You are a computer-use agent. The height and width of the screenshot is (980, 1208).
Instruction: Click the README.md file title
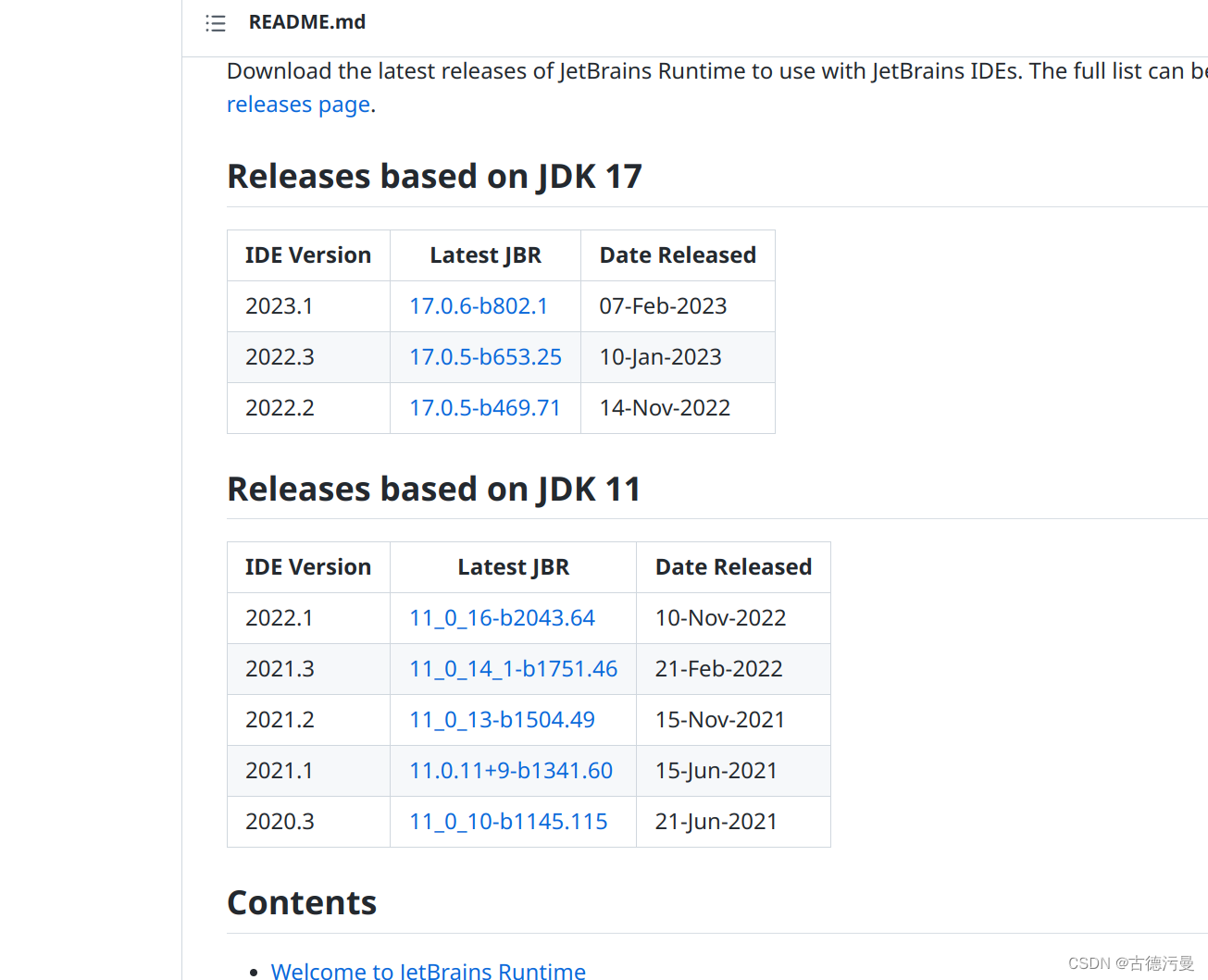(307, 22)
